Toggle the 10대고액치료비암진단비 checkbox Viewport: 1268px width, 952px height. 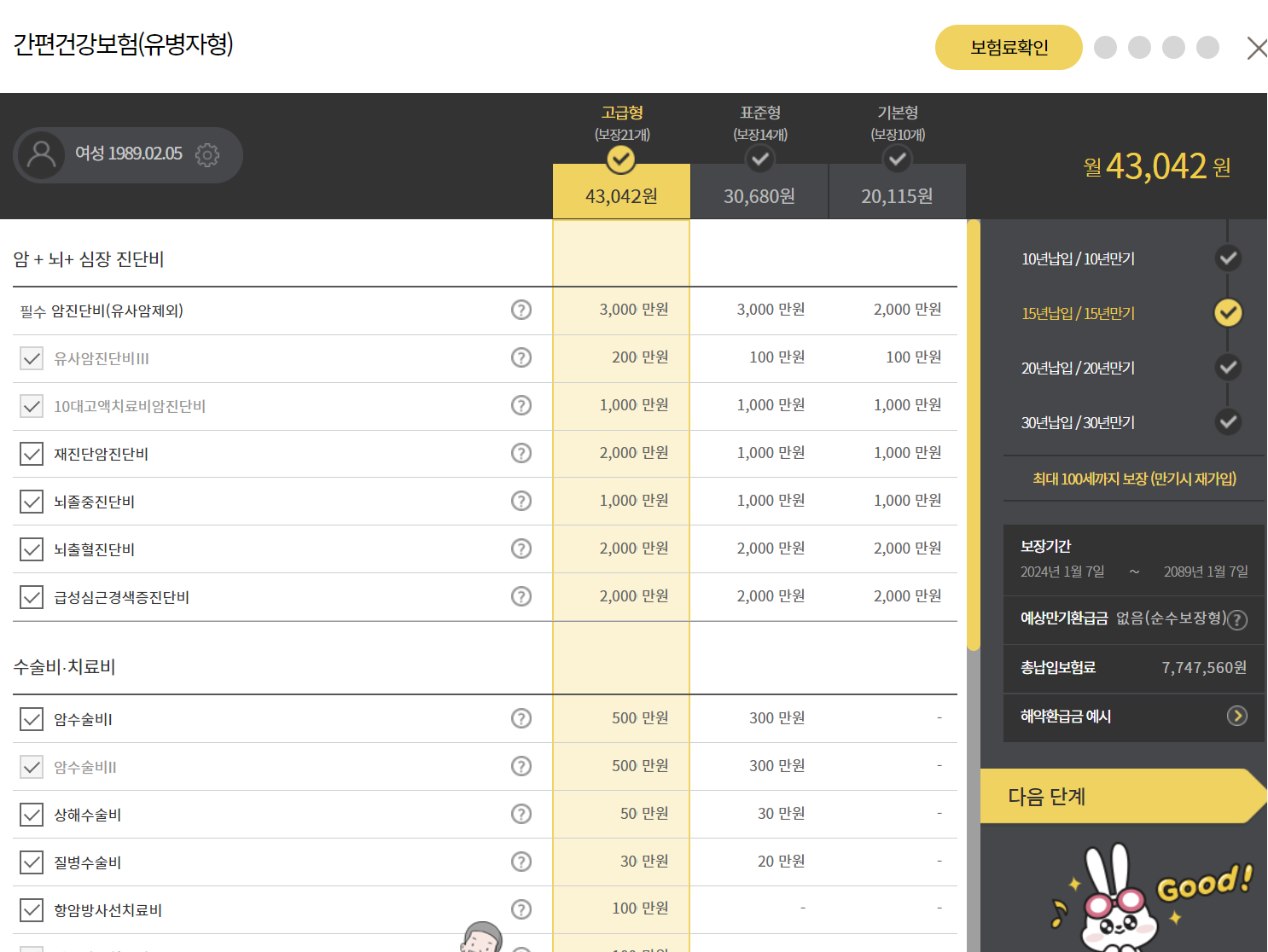click(32, 406)
